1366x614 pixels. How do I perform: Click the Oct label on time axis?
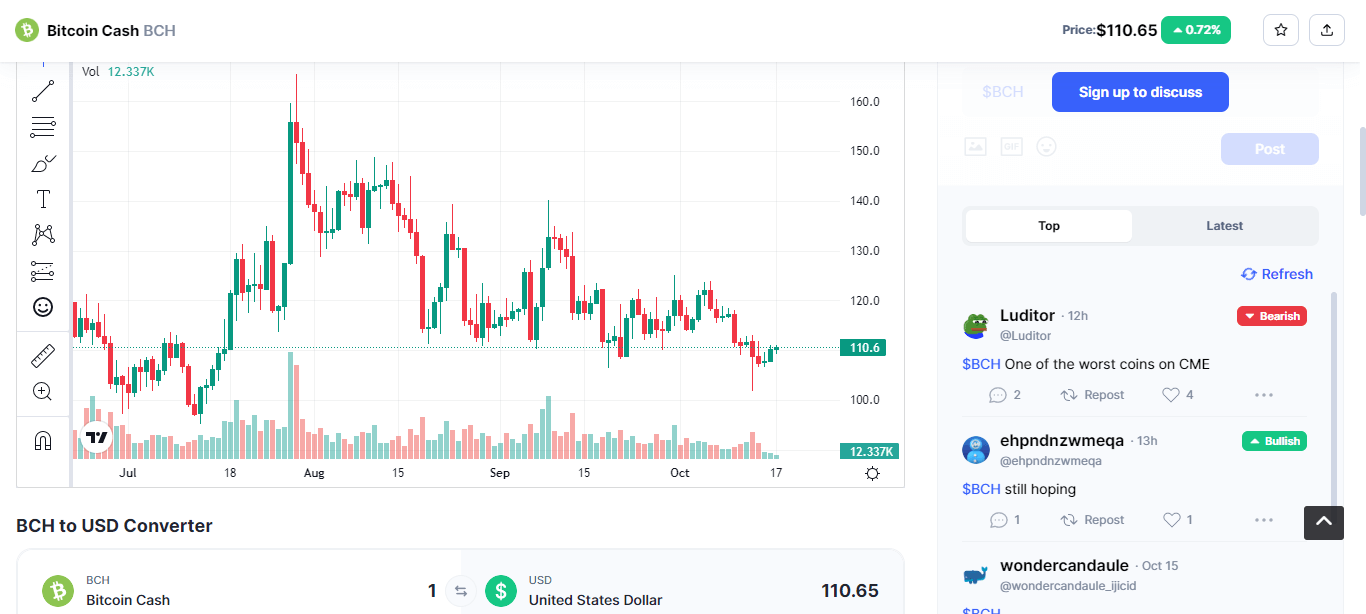tap(680, 473)
